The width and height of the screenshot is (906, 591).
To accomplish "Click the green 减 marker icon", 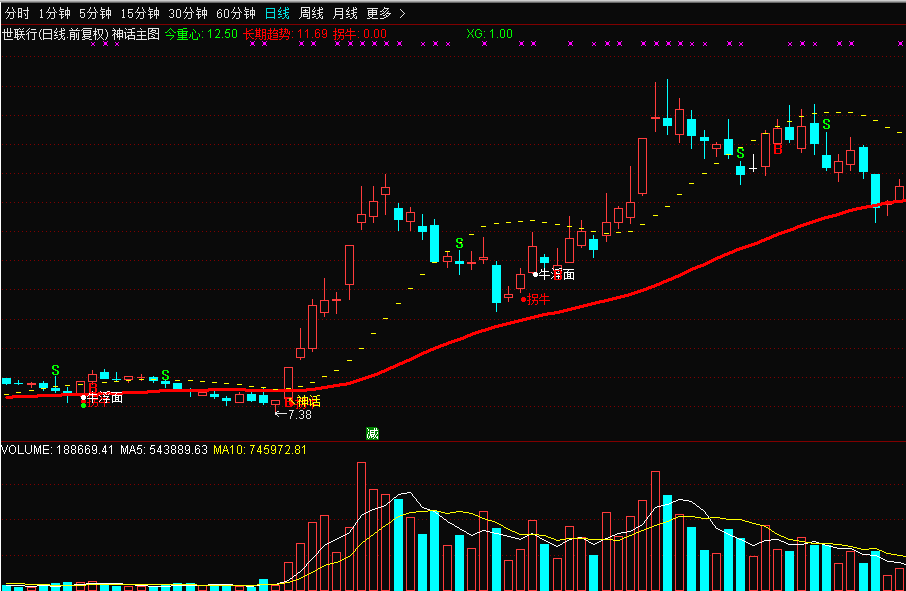I will click(x=372, y=433).
